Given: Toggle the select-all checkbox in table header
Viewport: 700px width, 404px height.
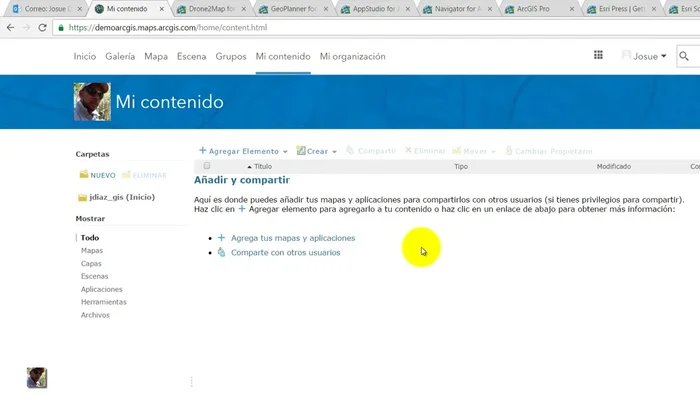Looking at the screenshot, I should (207, 166).
